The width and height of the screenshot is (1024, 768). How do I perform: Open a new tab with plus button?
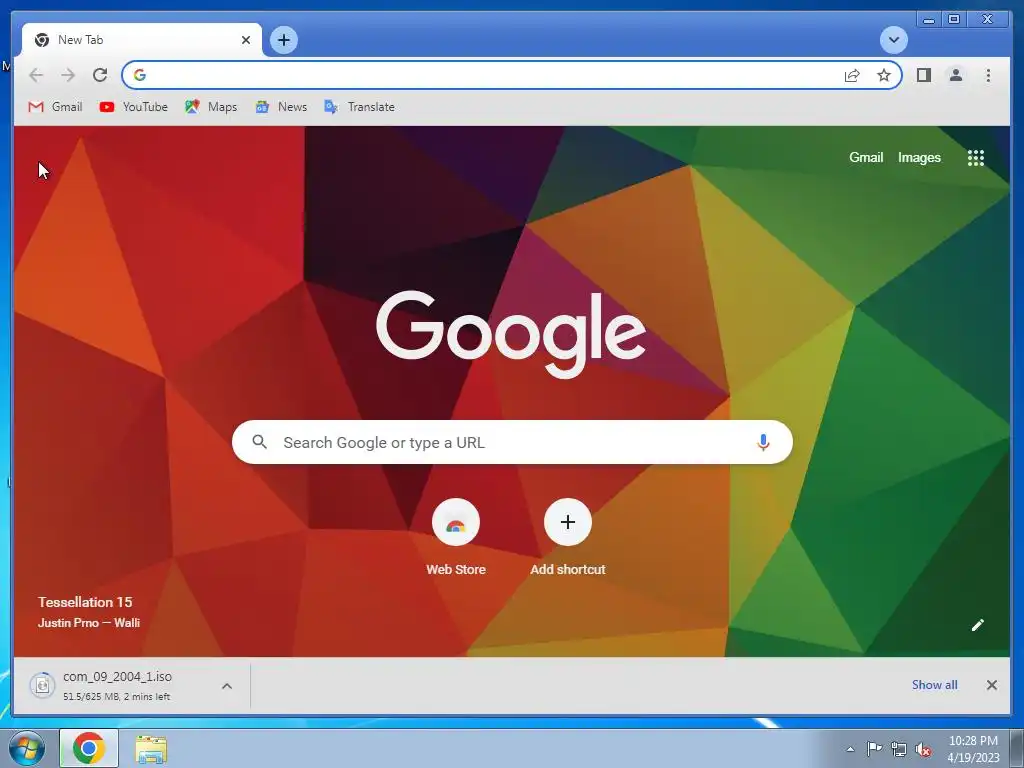pyautogui.click(x=283, y=40)
